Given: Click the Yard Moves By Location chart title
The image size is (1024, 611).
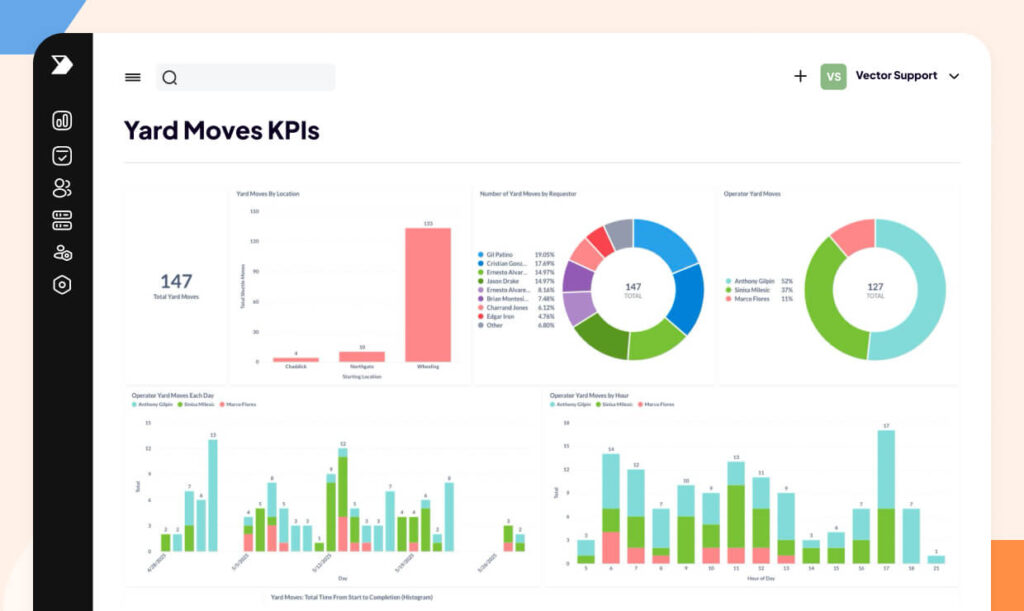Looking at the screenshot, I should pos(268,194).
